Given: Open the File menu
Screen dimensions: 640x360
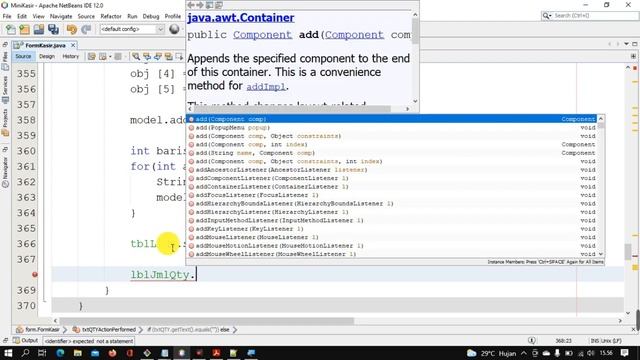Looking at the screenshot, I should coord(7,16).
